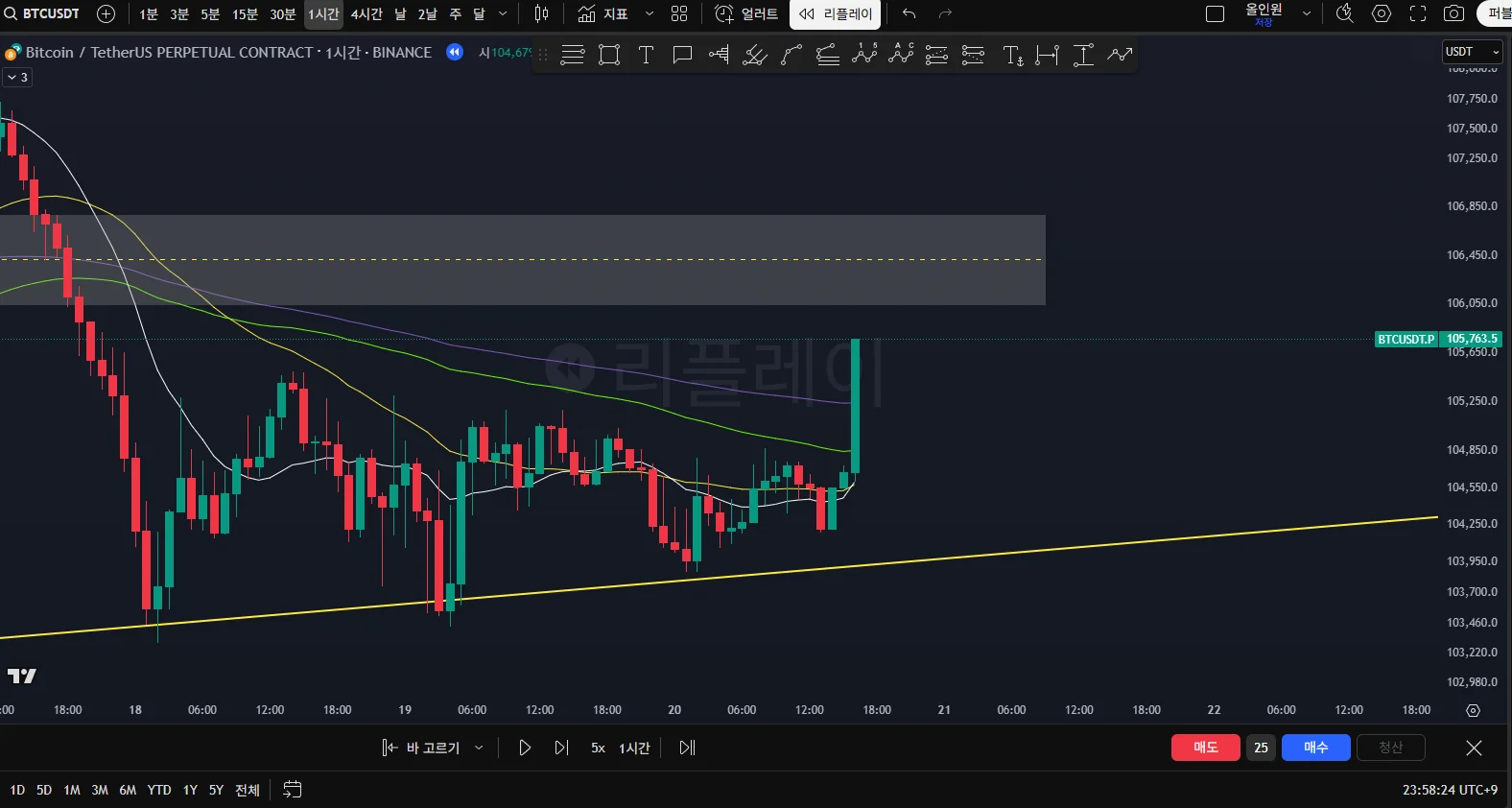Expand the timeframe list dropdown chevron

[x=503, y=13]
